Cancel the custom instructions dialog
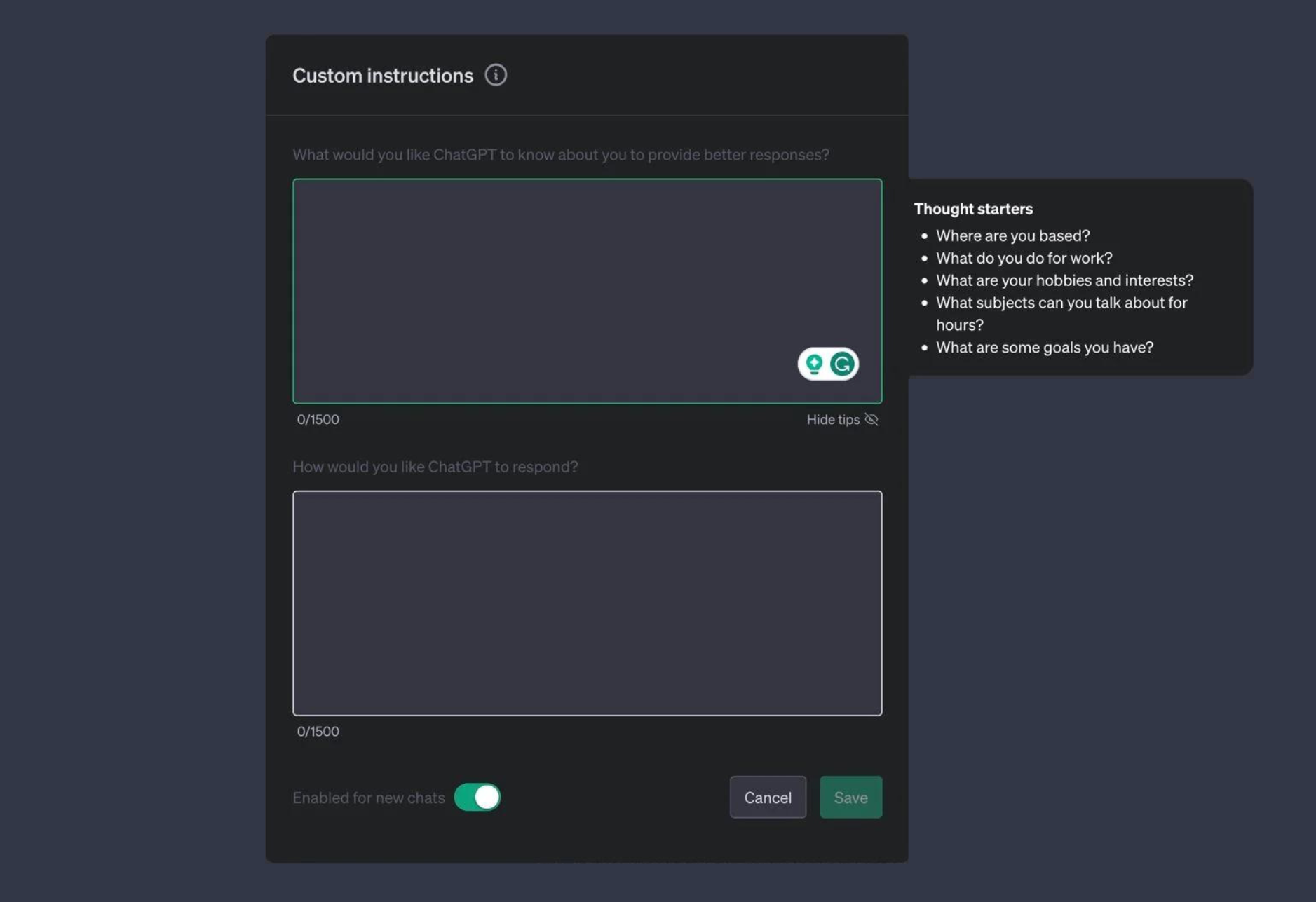Screen dimensions: 1316x902 pyautogui.click(x=768, y=797)
